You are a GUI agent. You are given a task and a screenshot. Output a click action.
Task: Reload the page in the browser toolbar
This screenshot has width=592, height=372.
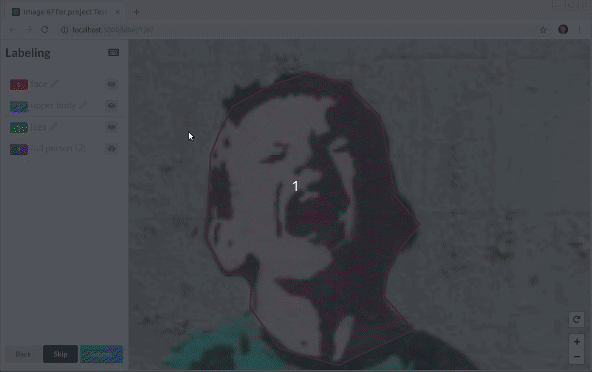45,29
